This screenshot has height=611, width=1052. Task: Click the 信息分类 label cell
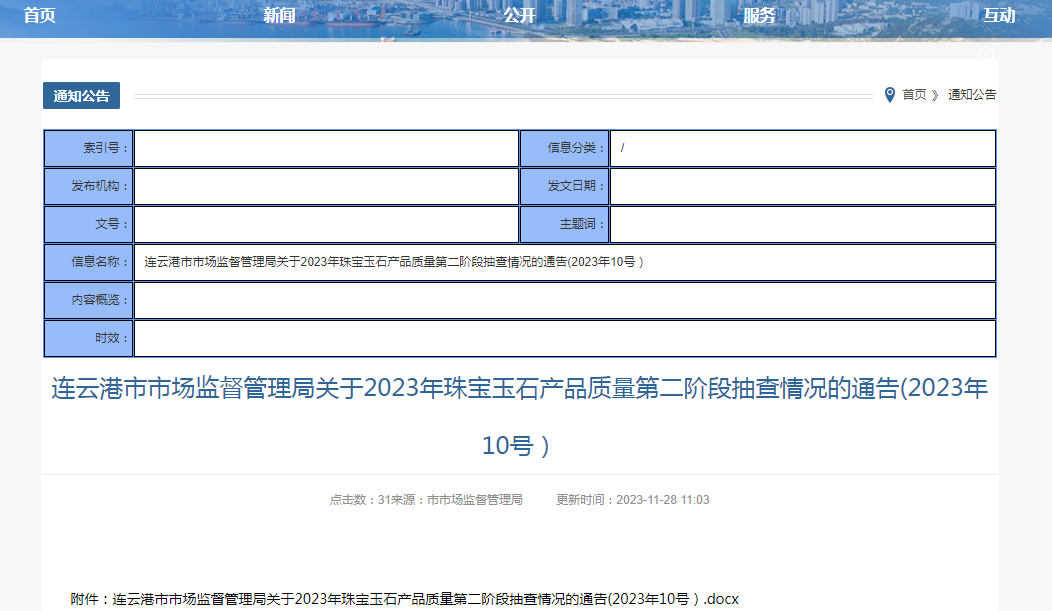pos(565,148)
